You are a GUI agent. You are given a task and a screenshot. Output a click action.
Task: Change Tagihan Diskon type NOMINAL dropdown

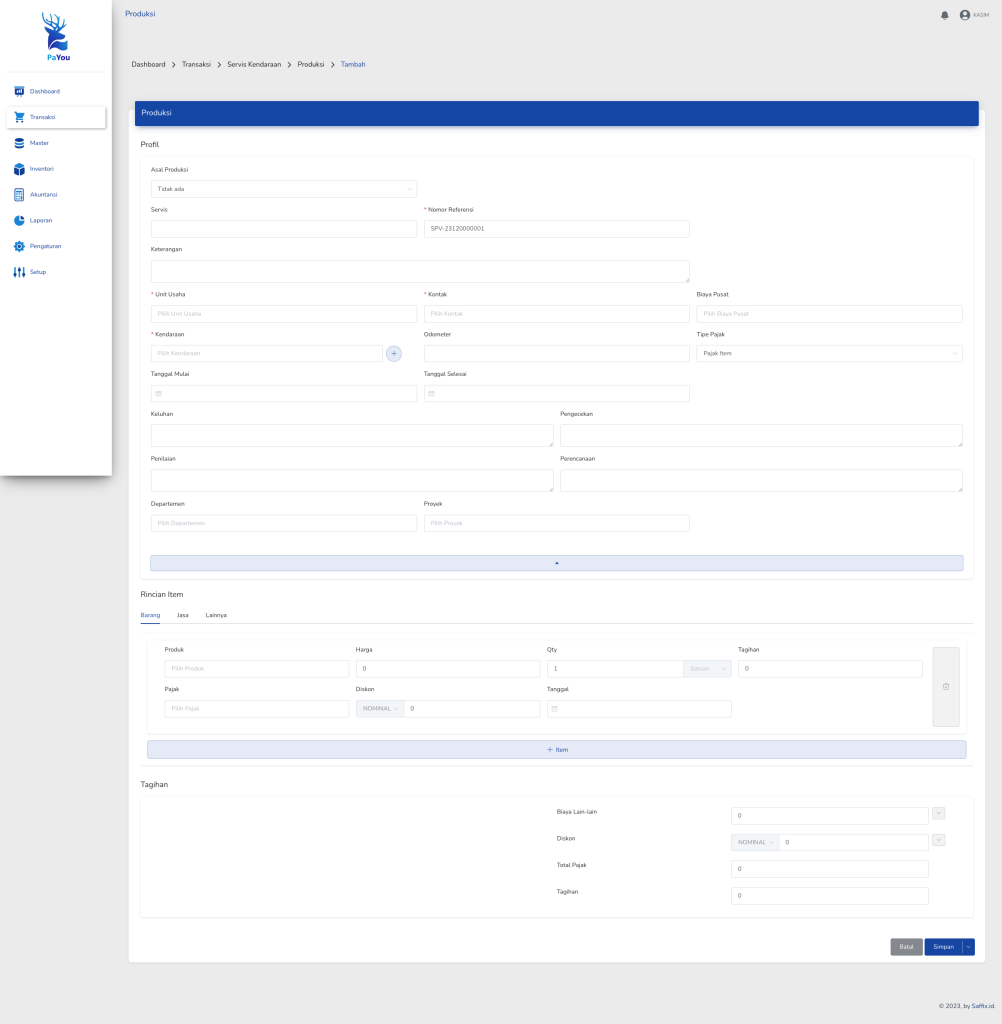coord(755,842)
